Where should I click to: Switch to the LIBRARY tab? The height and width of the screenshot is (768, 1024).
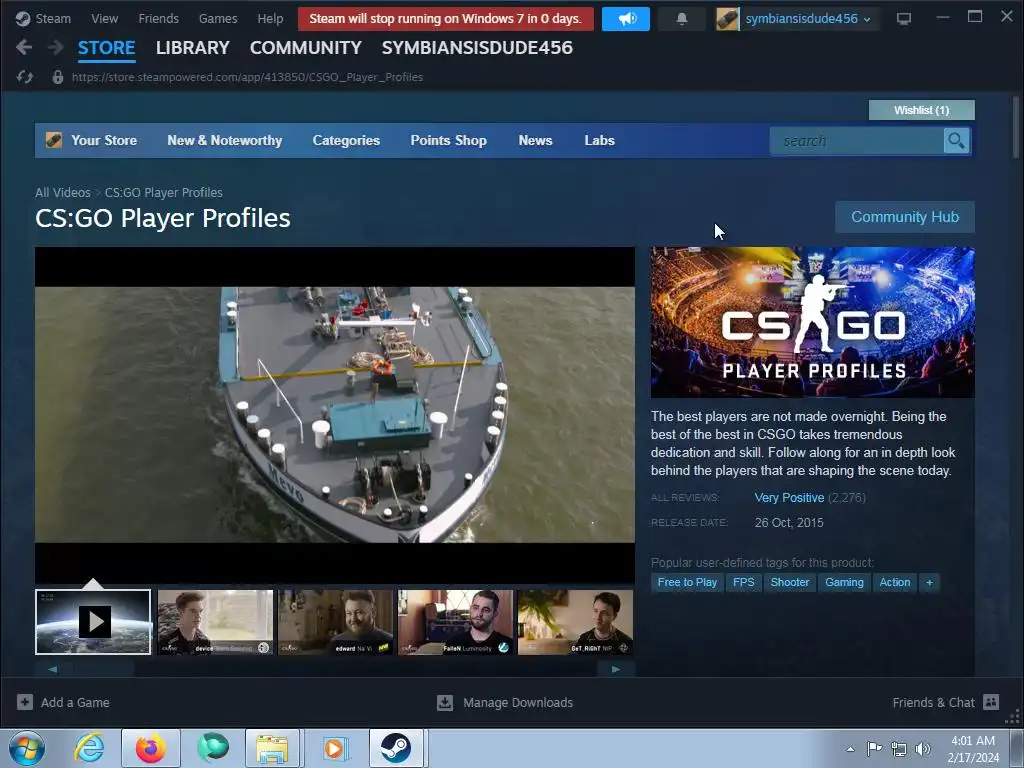(193, 48)
